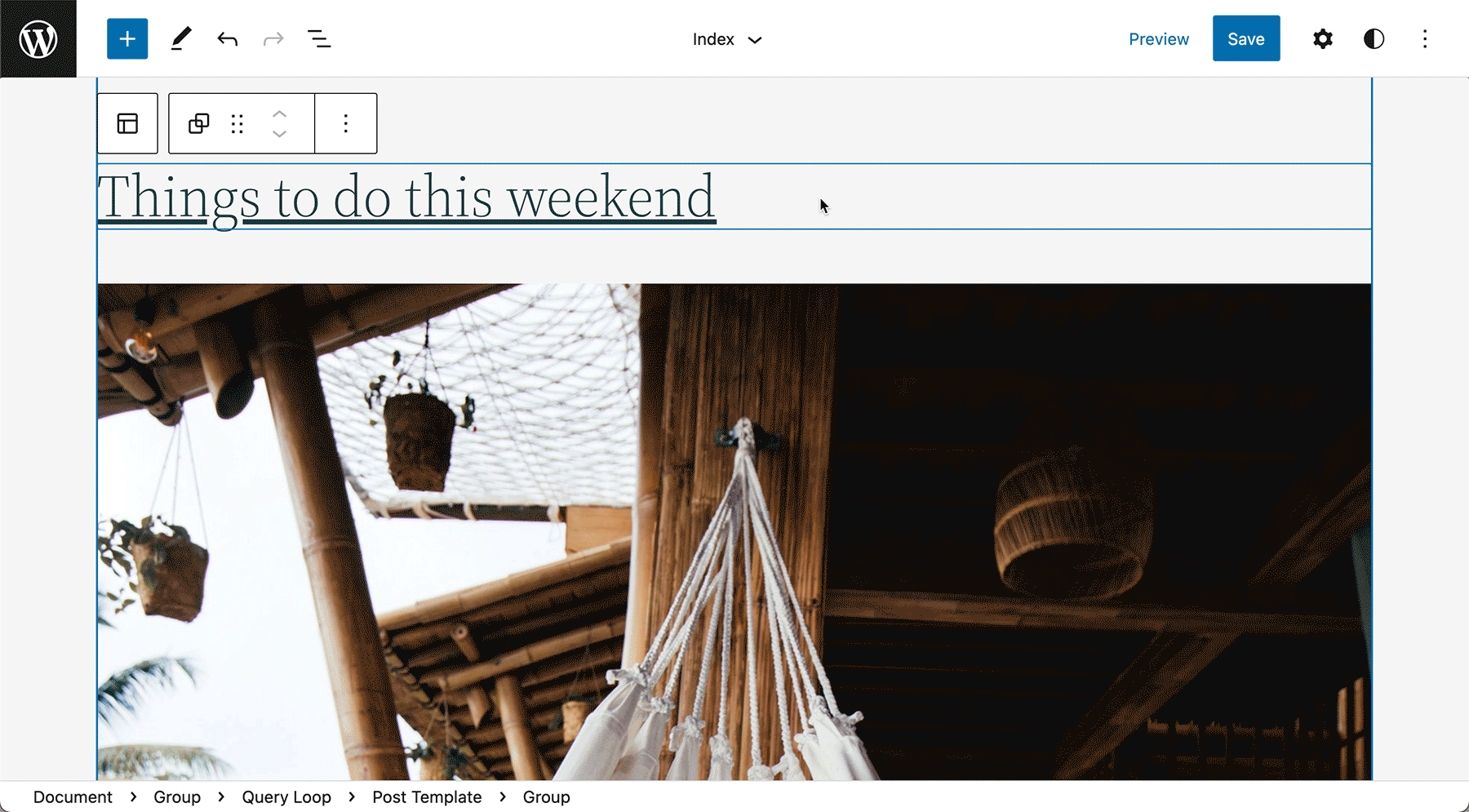Open the block inserter plus button
The image size is (1469, 812).
127,39
